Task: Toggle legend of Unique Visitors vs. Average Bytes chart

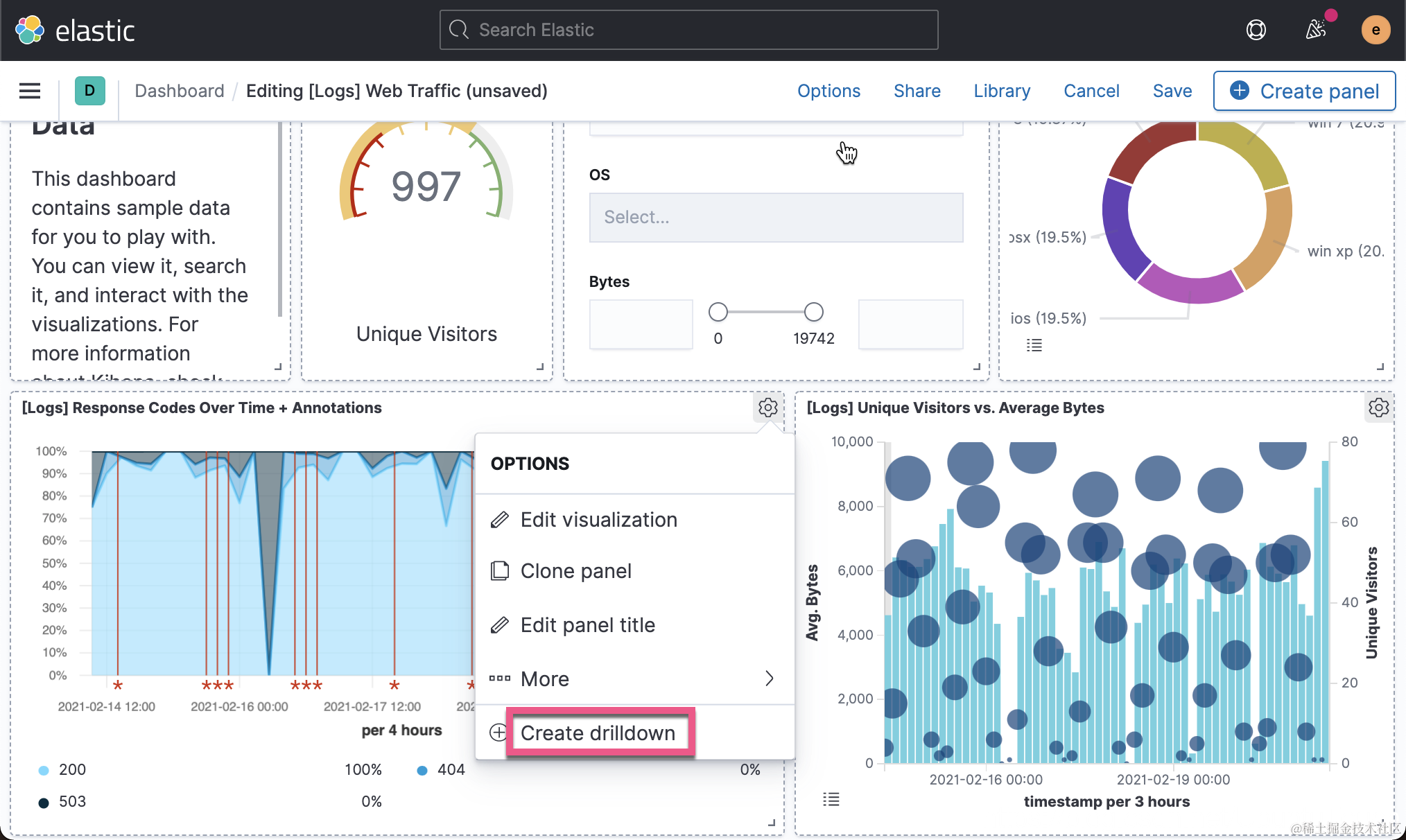Action: point(831,800)
